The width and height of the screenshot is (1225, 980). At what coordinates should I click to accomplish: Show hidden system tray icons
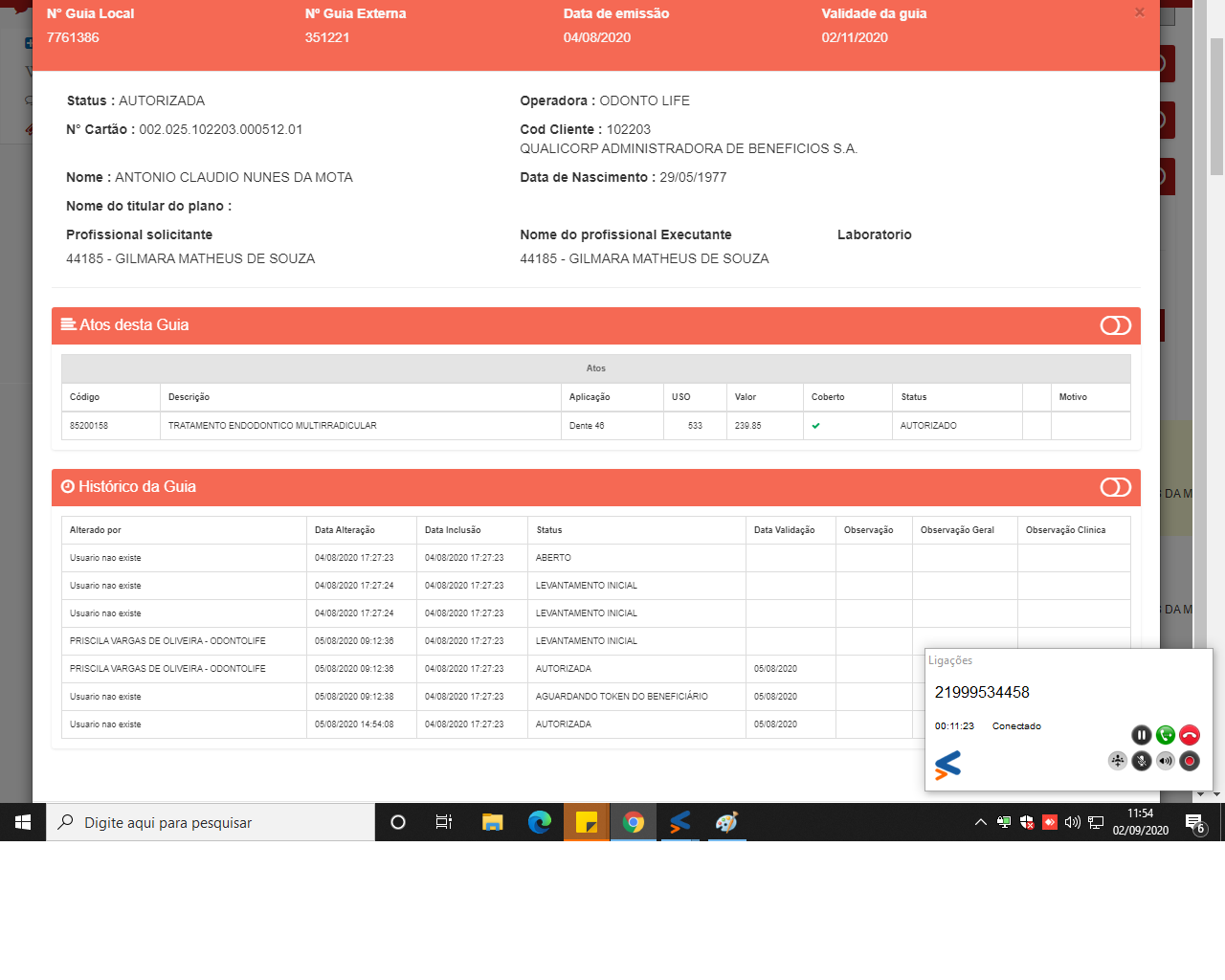click(980, 822)
